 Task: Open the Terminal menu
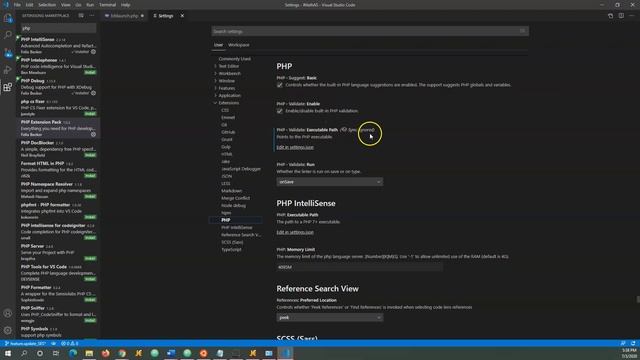(x=107, y=5)
